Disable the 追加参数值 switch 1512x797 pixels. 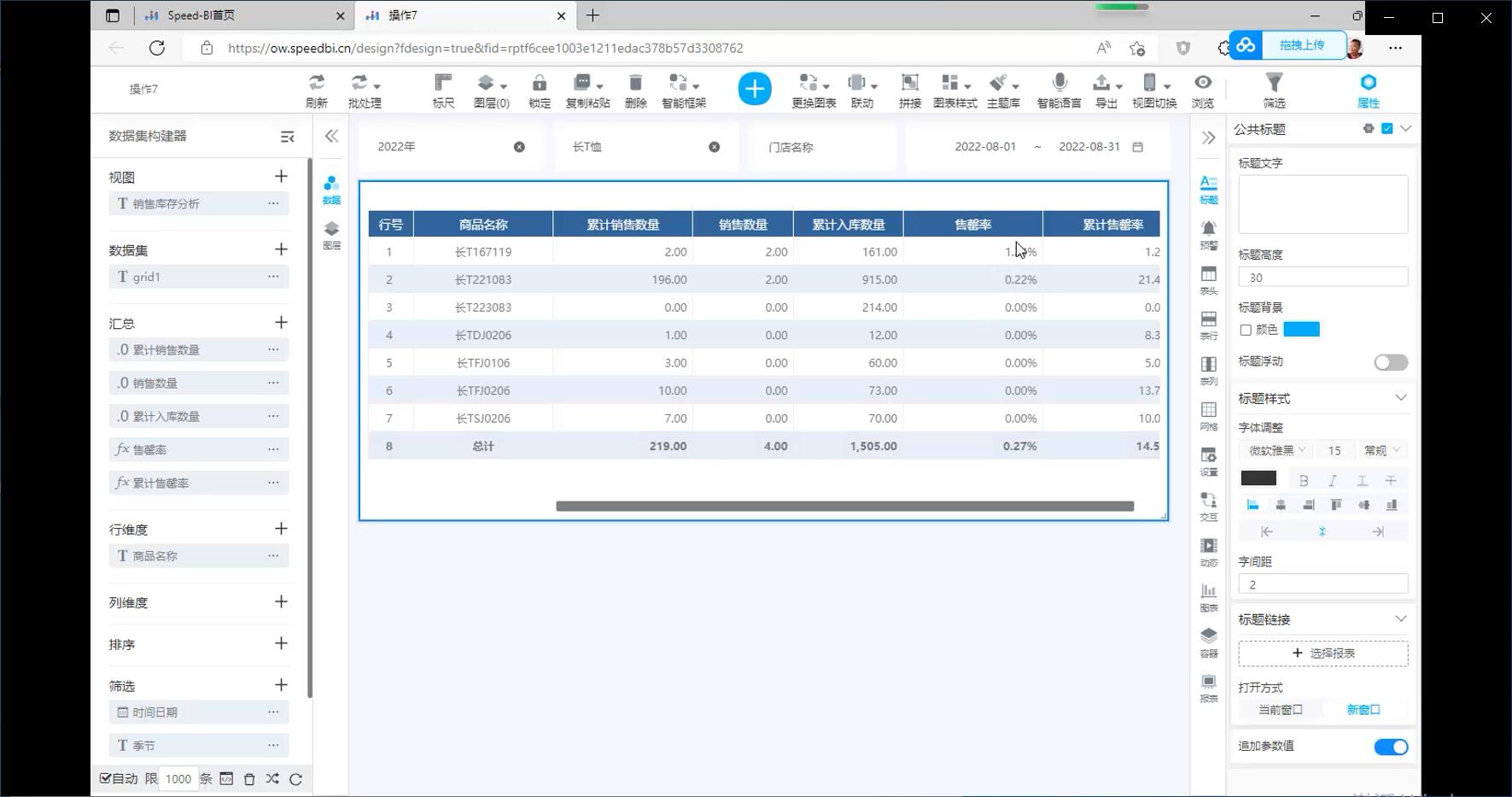coord(1390,747)
